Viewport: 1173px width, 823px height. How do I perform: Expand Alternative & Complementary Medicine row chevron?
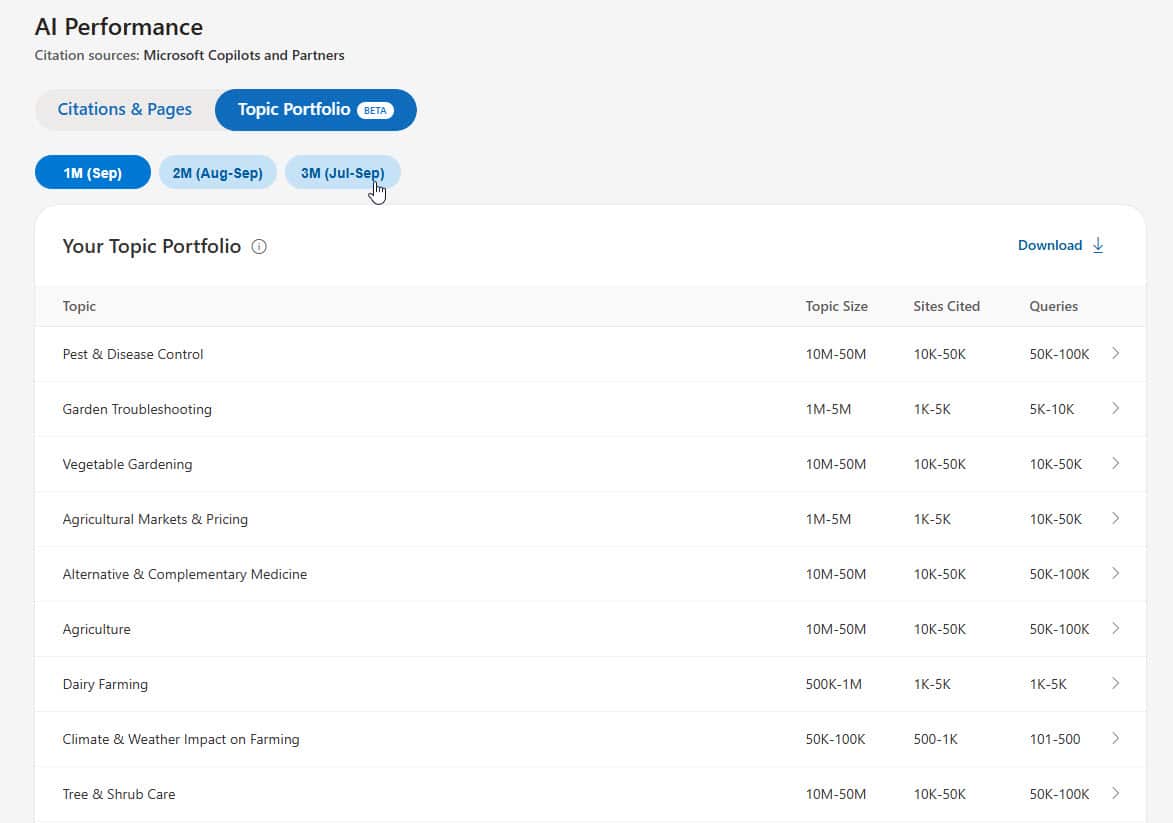tap(1115, 573)
